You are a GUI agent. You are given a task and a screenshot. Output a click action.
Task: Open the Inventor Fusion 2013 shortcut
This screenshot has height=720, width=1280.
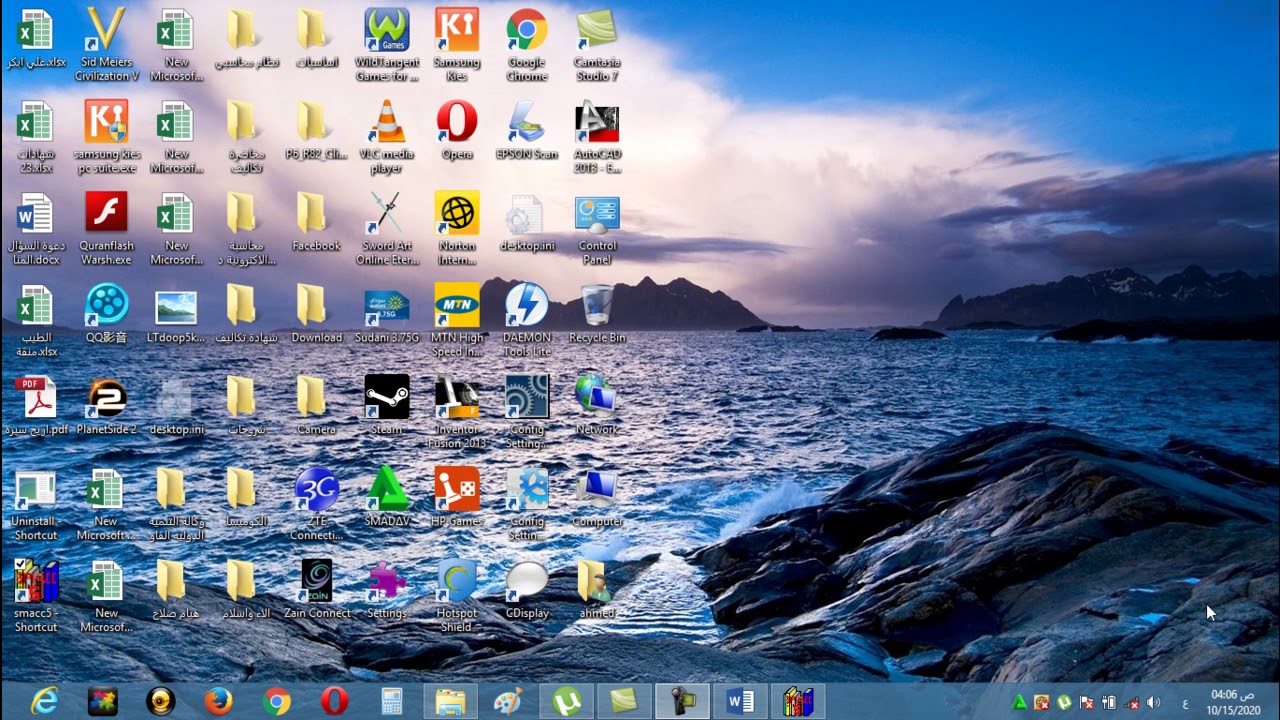tap(457, 412)
